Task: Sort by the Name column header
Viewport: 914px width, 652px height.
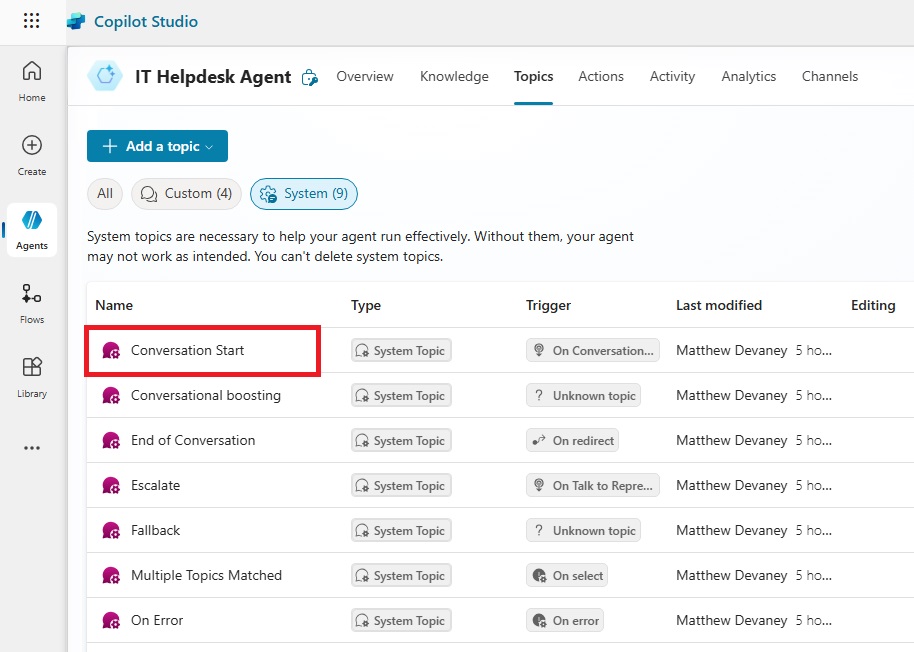Action: (x=114, y=305)
